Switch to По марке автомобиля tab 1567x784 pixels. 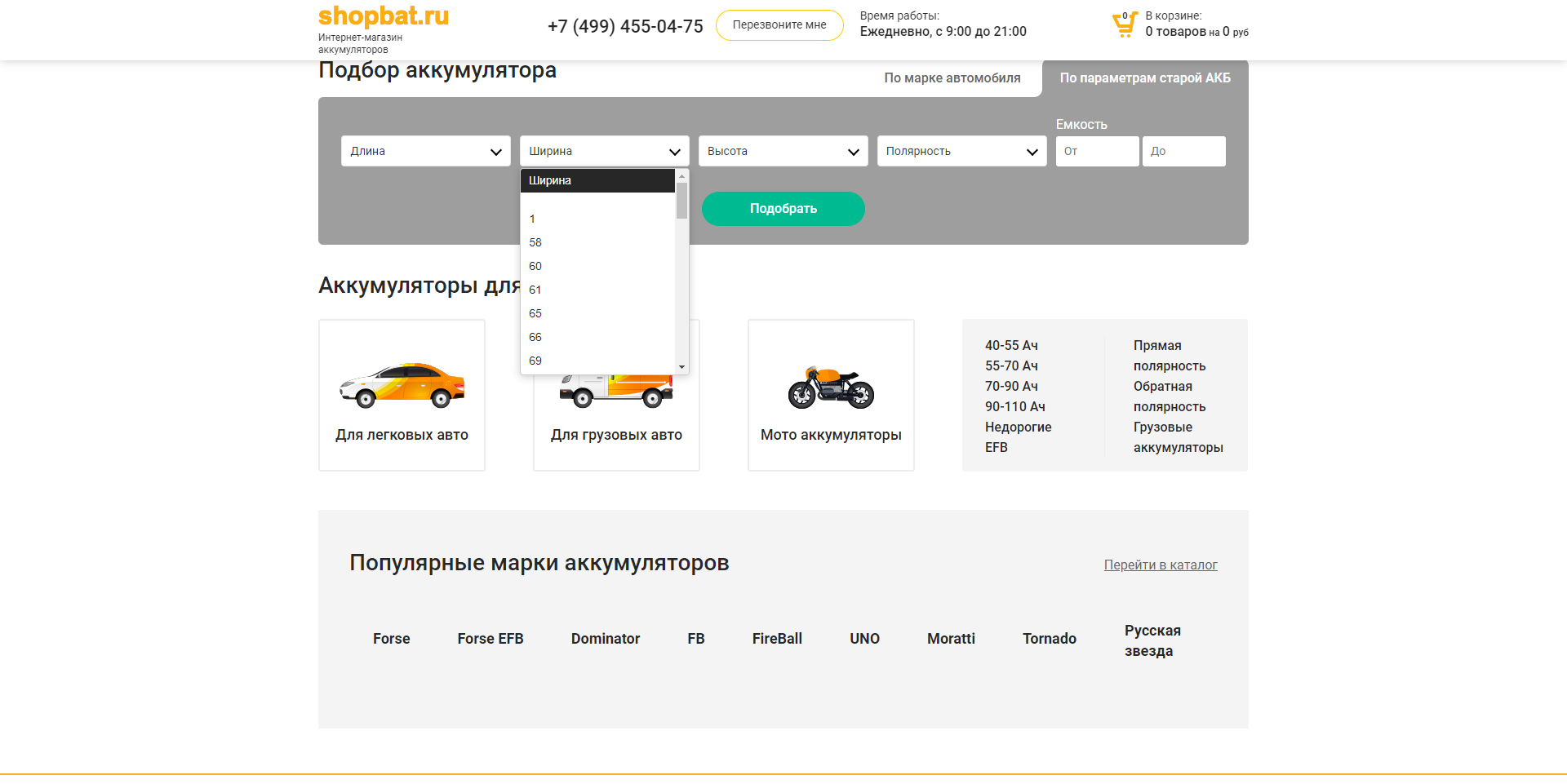(952, 78)
